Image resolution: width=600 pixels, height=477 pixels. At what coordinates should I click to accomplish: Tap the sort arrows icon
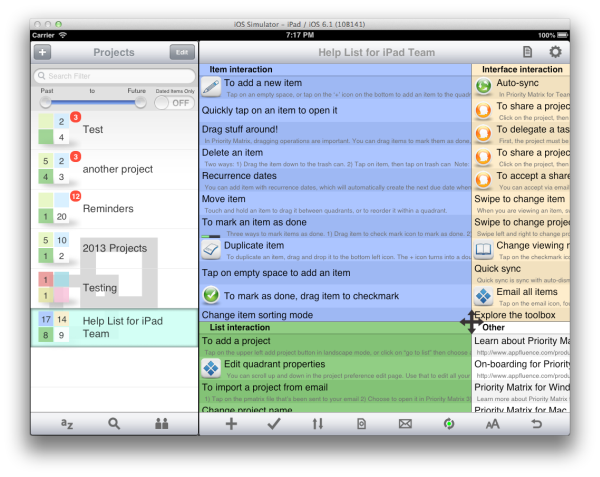point(318,424)
